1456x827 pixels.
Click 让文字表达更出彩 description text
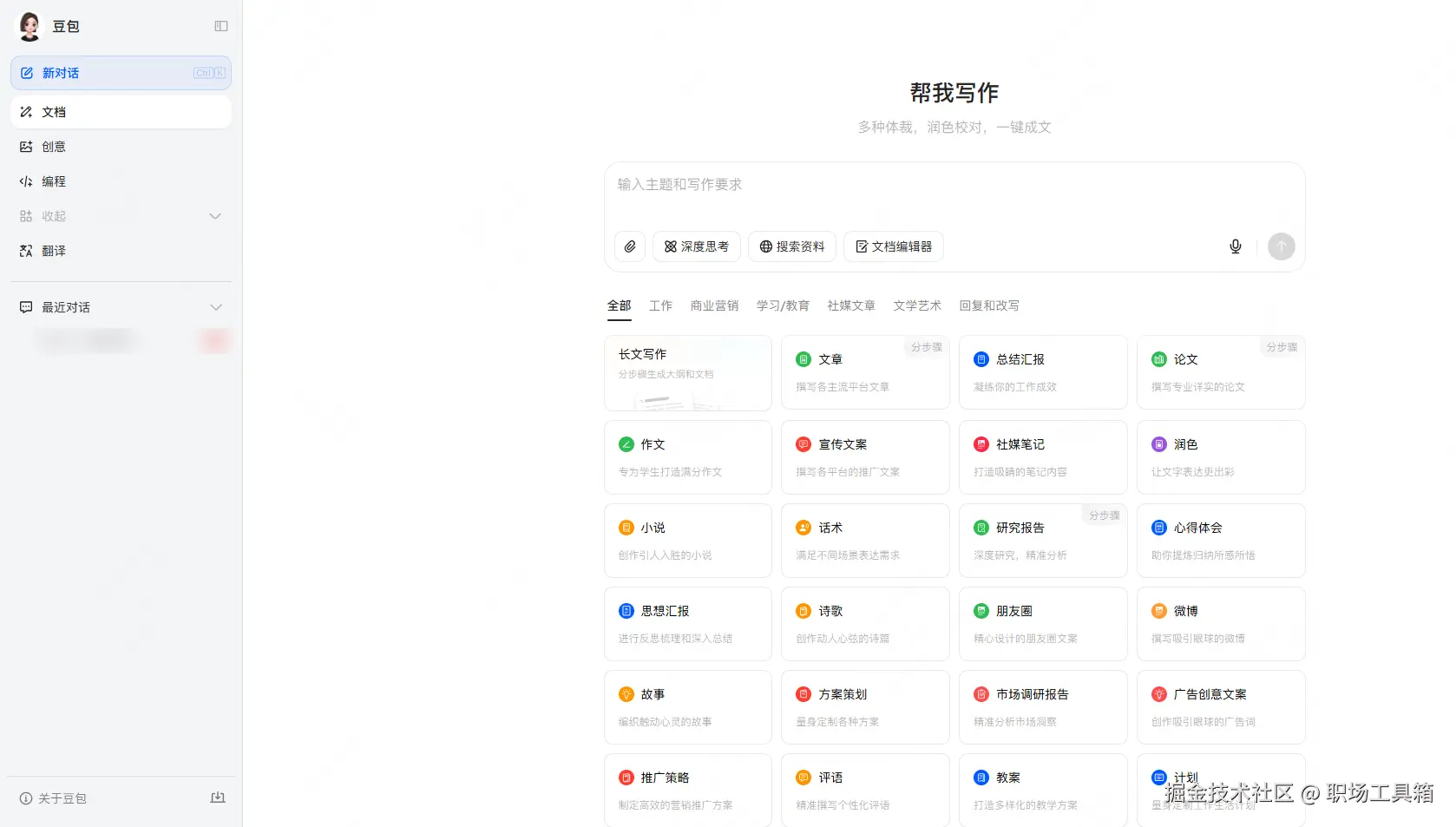pyautogui.click(x=1193, y=472)
